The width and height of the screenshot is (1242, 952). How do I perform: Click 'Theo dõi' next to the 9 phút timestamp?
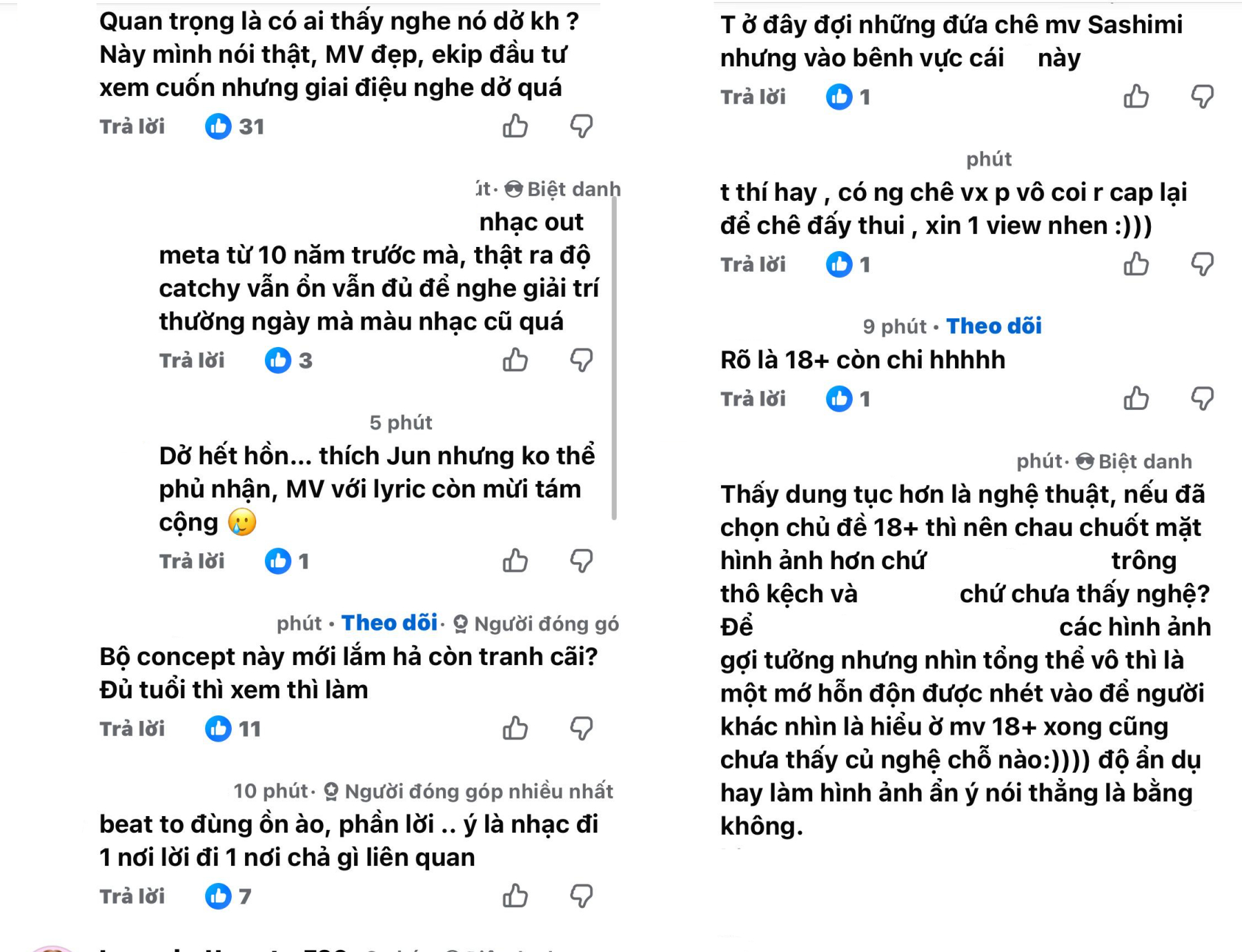click(994, 326)
